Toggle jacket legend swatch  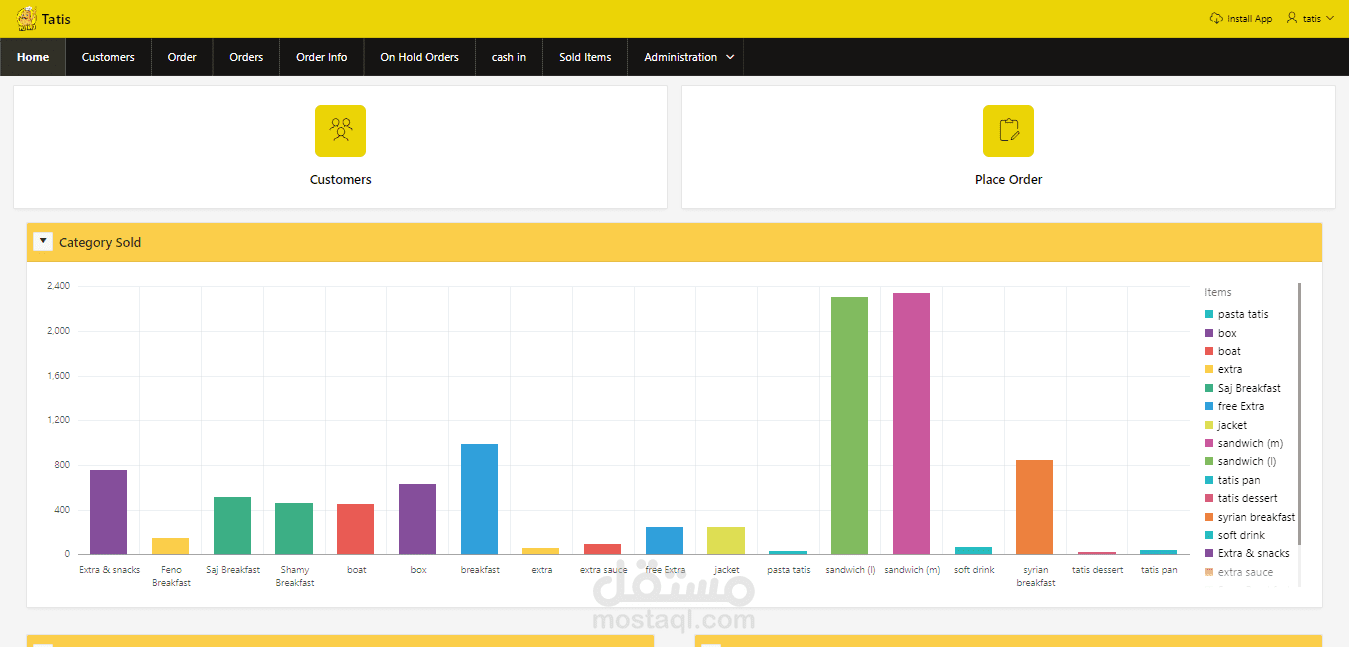pyautogui.click(x=1209, y=425)
